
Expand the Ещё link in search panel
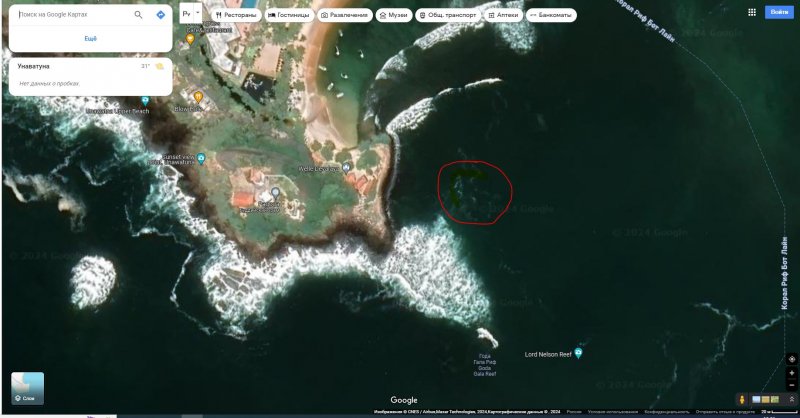click(90, 37)
